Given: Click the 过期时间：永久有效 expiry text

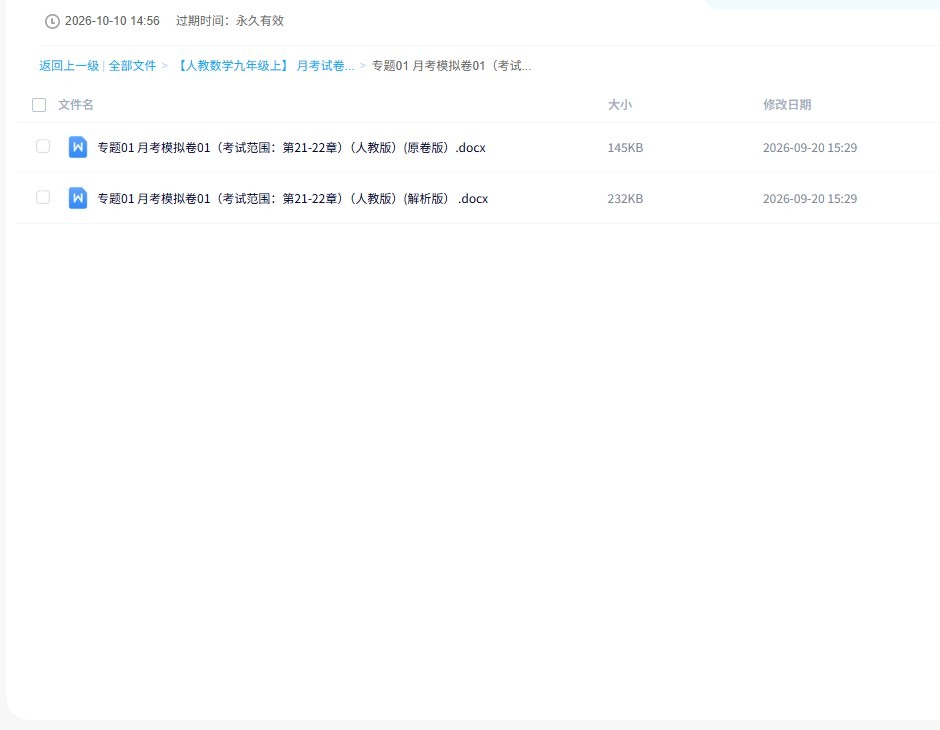Looking at the screenshot, I should coord(230,21).
